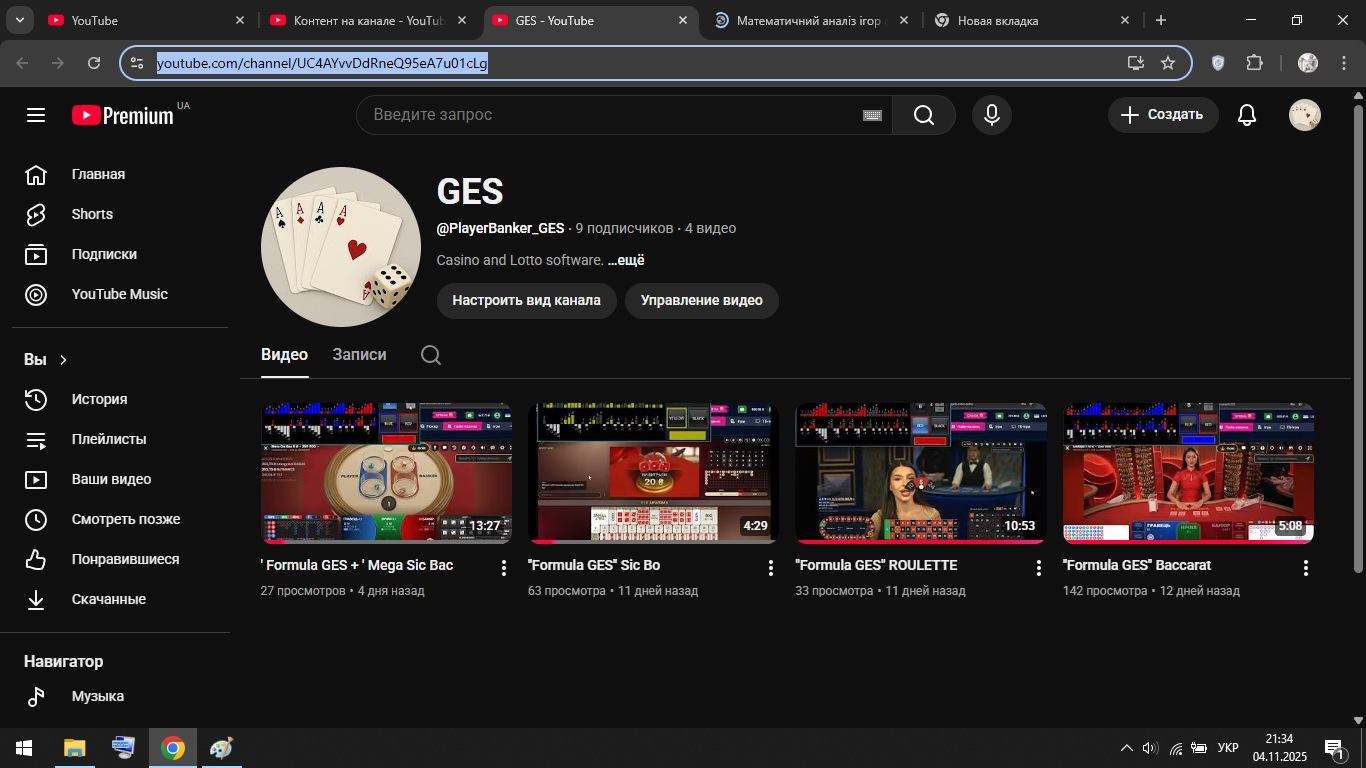Open options for "Formula GES" Sic Bo video
Viewport: 1366px width, 768px height.
[770, 568]
